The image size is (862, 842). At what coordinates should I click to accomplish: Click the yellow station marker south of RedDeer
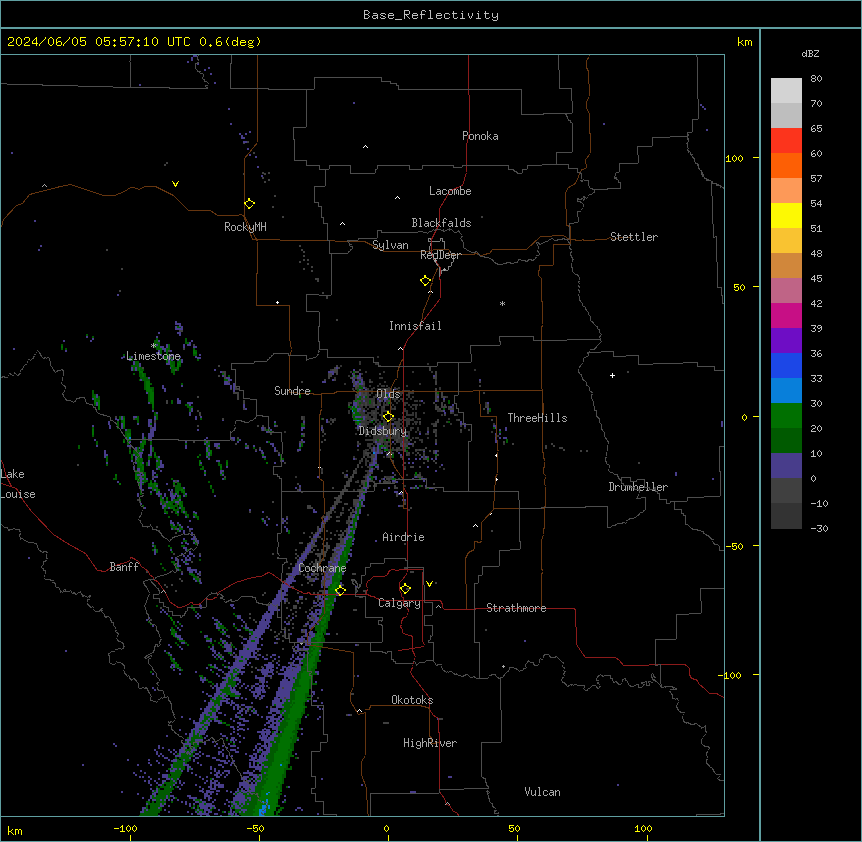click(x=426, y=281)
